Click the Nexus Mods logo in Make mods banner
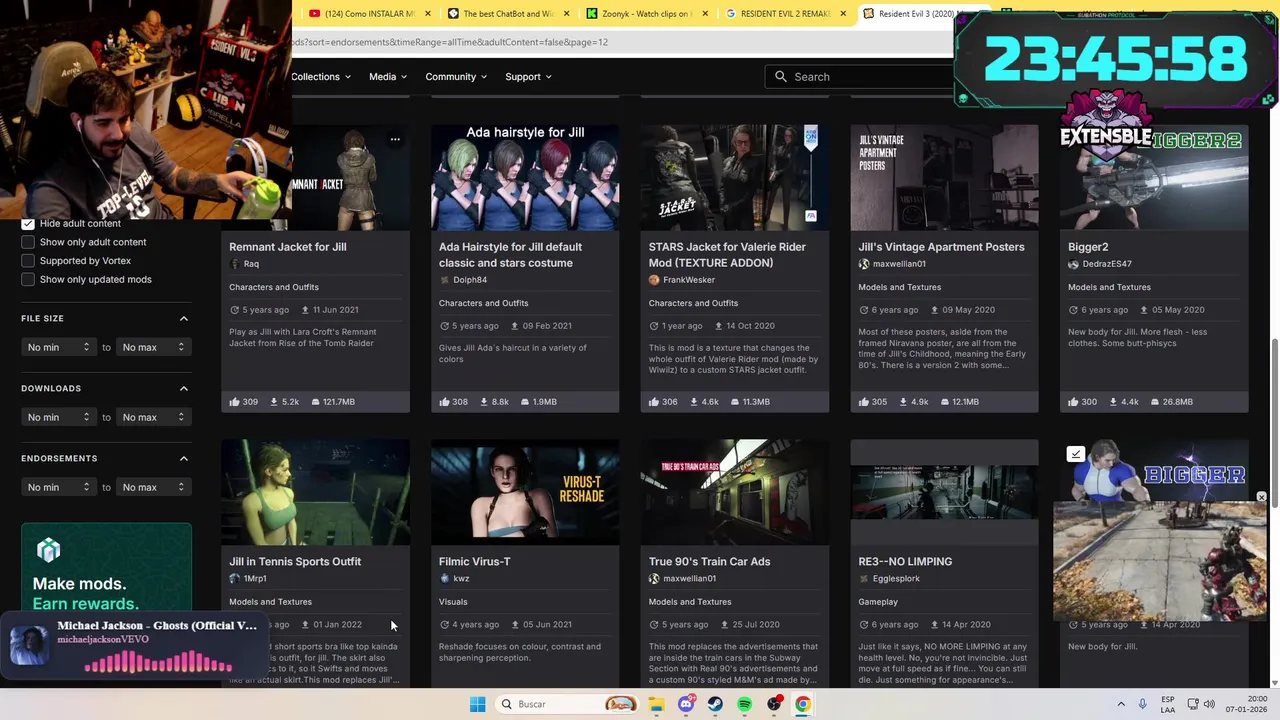Viewport: 1280px width, 720px height. [49, 550]
